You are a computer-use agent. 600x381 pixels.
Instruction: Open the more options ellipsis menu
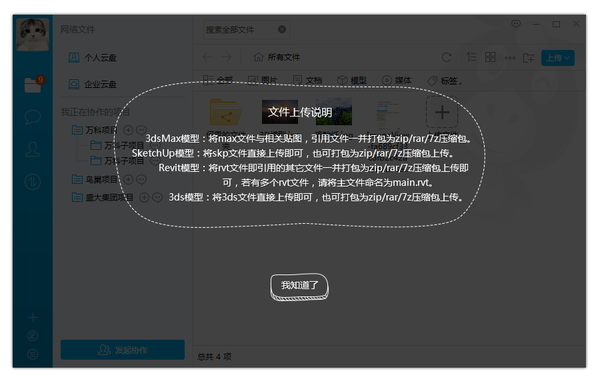pos(510,58)
